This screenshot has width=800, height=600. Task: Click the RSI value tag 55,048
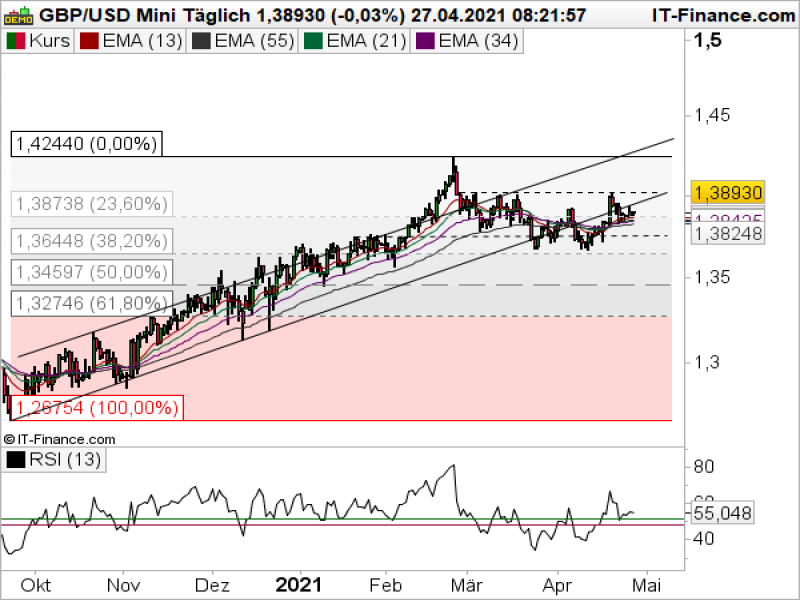pos(722,513)
